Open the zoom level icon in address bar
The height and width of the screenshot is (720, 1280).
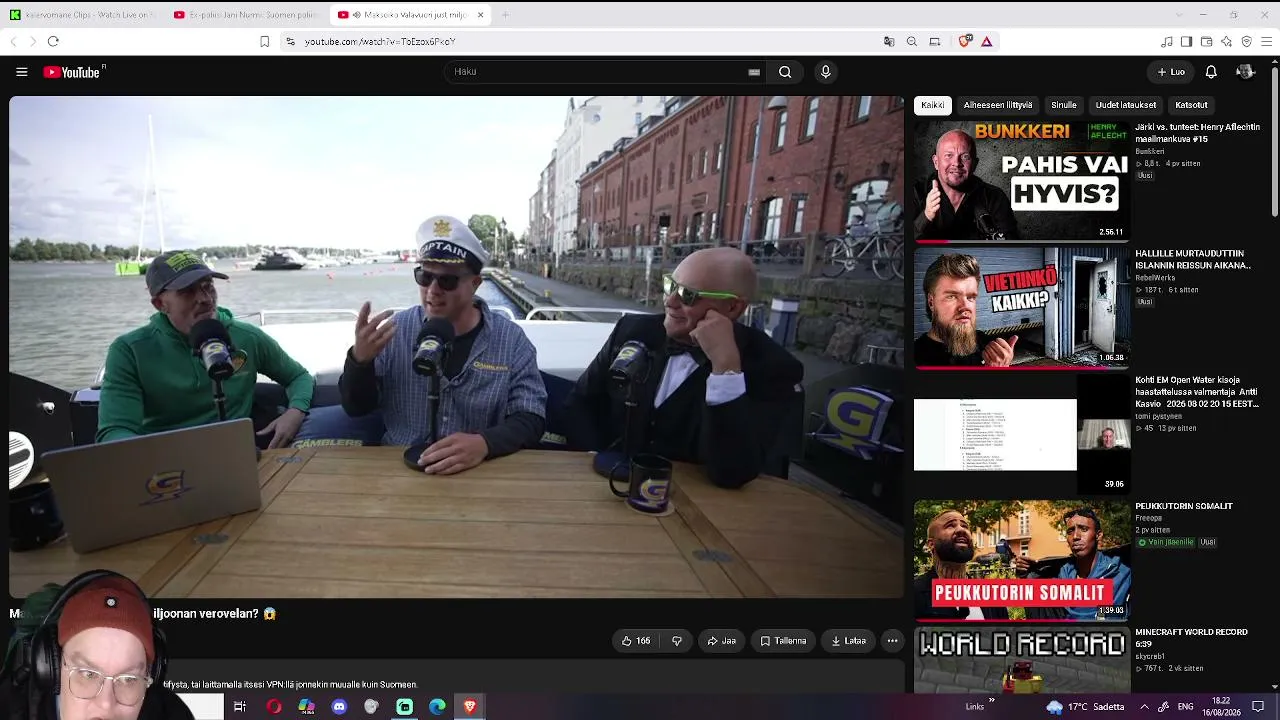click(912, 41)
